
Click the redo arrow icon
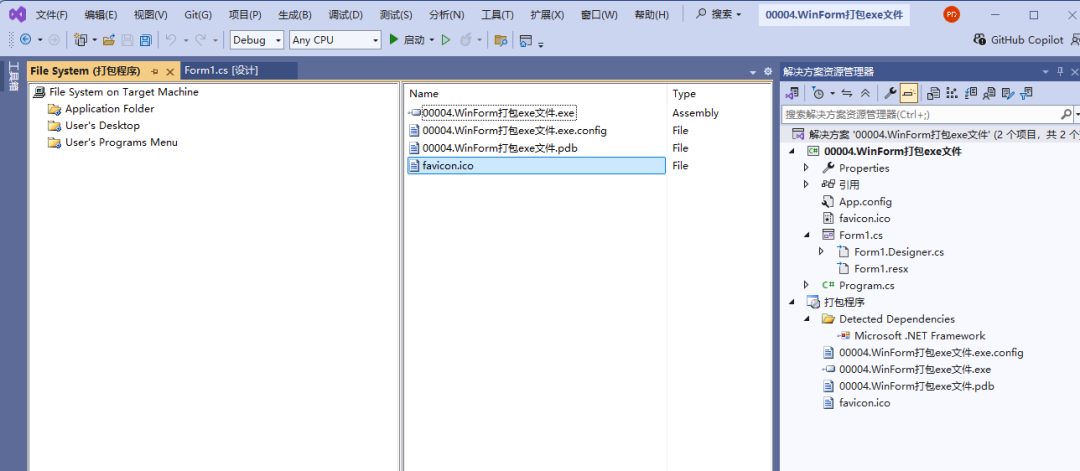point(201,40)
